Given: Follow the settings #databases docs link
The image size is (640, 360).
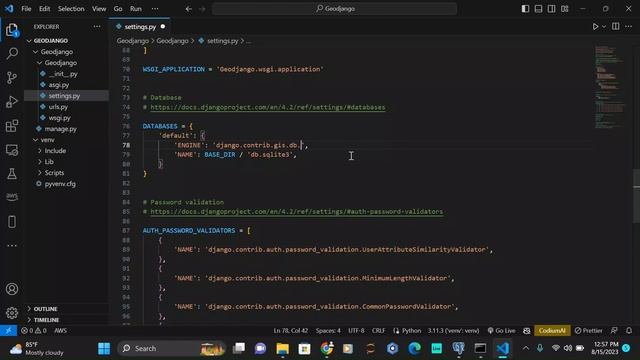Looking at the screenshot, I should (x=268, y=107).
